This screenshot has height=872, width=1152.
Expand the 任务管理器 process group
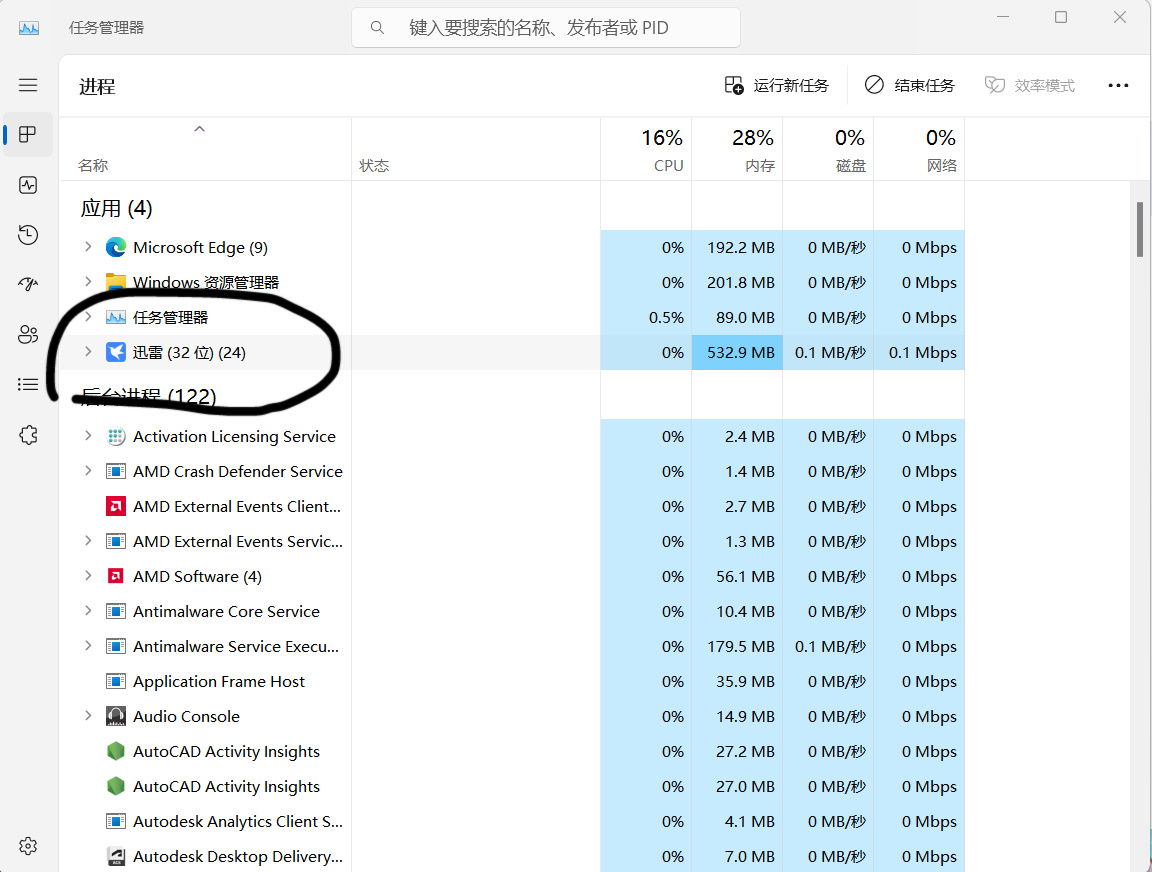[88, 317]
